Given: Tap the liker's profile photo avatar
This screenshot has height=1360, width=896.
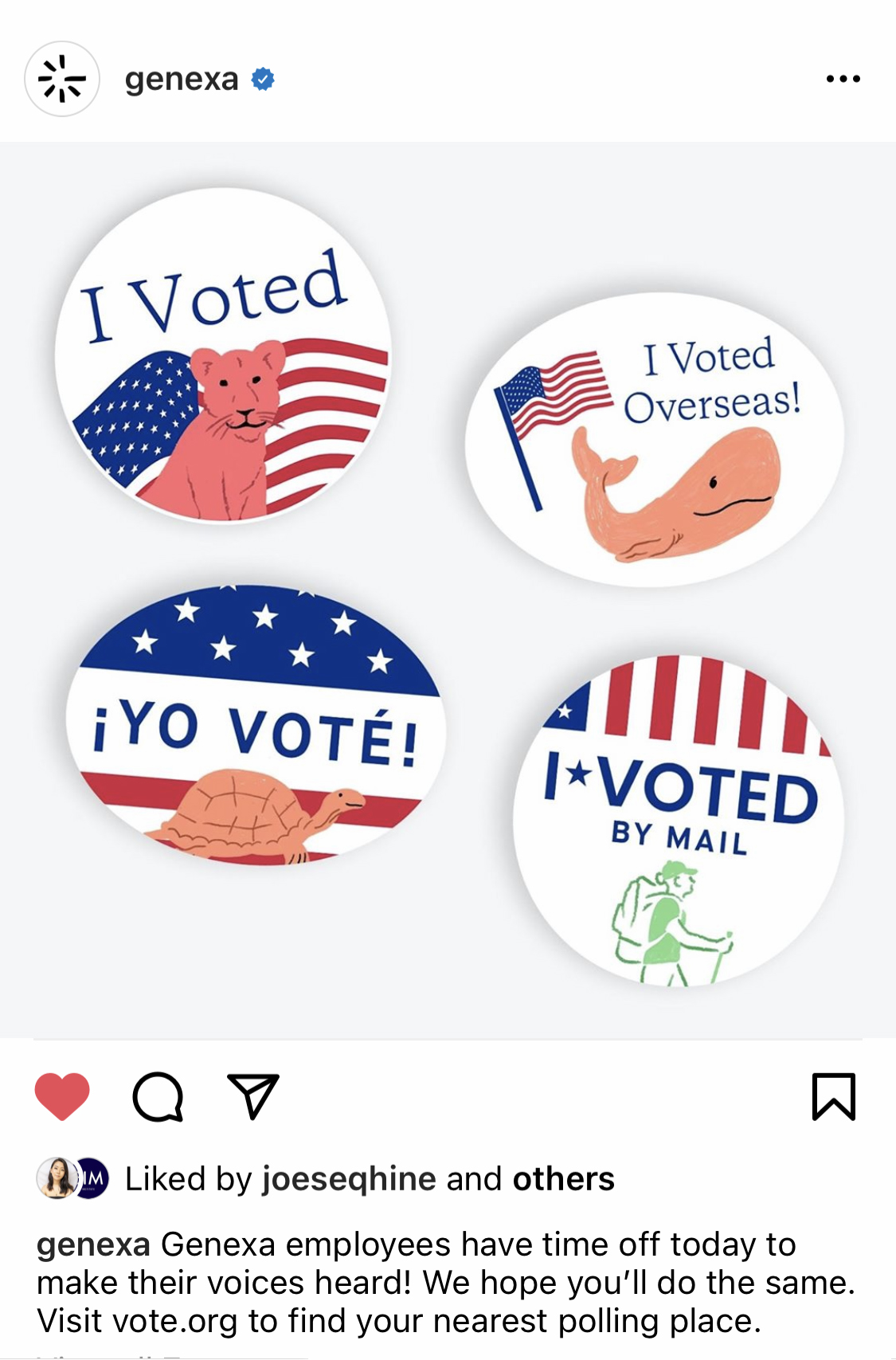Looking at the screenshot, I should tap(57, 1178).
